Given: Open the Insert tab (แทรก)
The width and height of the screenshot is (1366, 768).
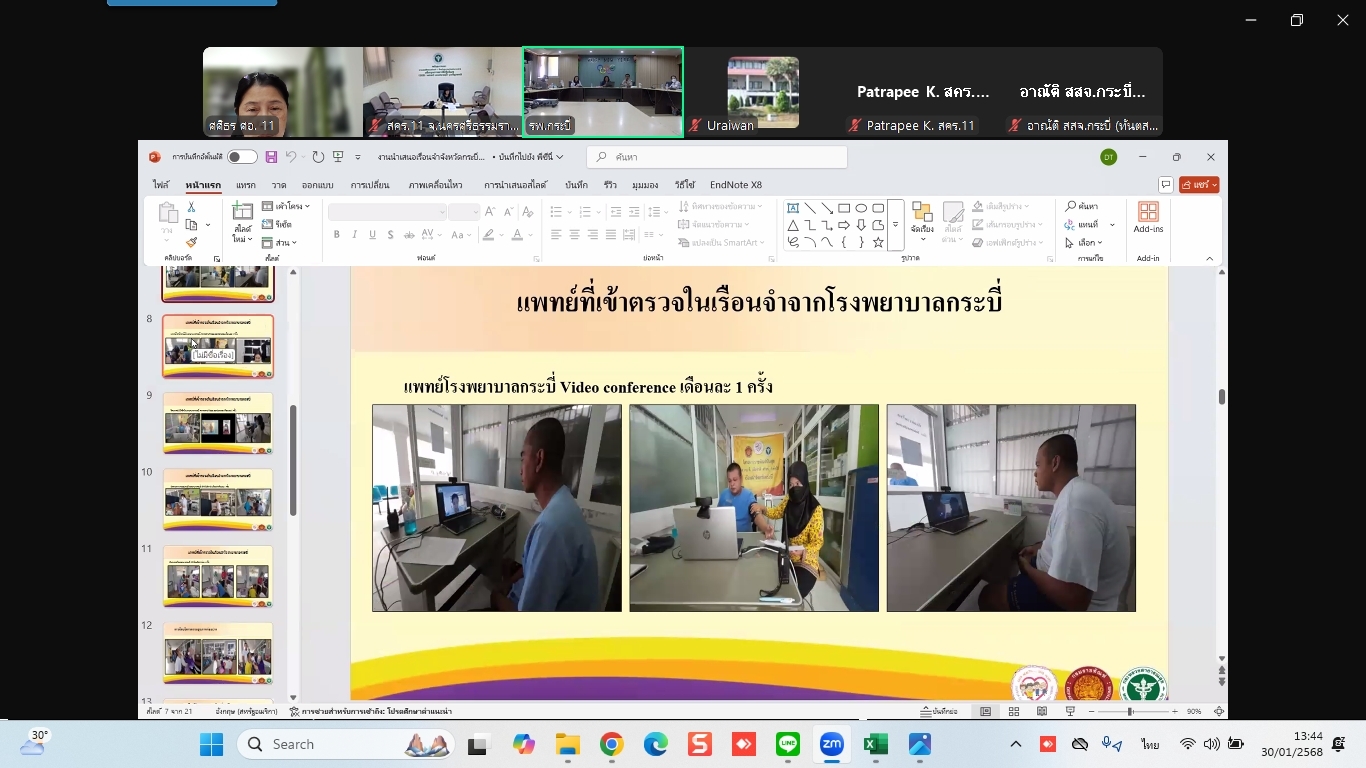Looking at the screenshot, I should point(245,185).
